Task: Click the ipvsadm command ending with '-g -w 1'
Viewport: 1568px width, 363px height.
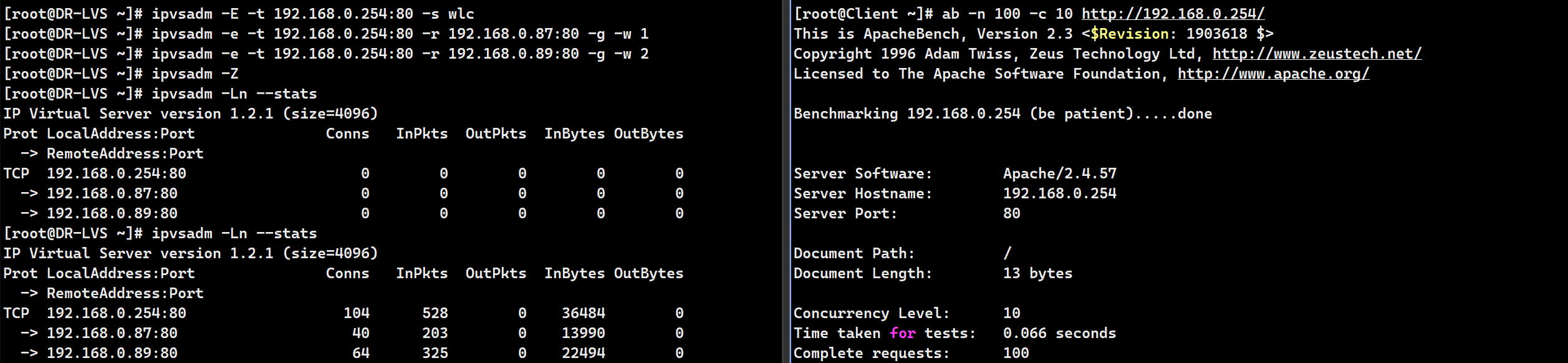Action: [400, 34]
